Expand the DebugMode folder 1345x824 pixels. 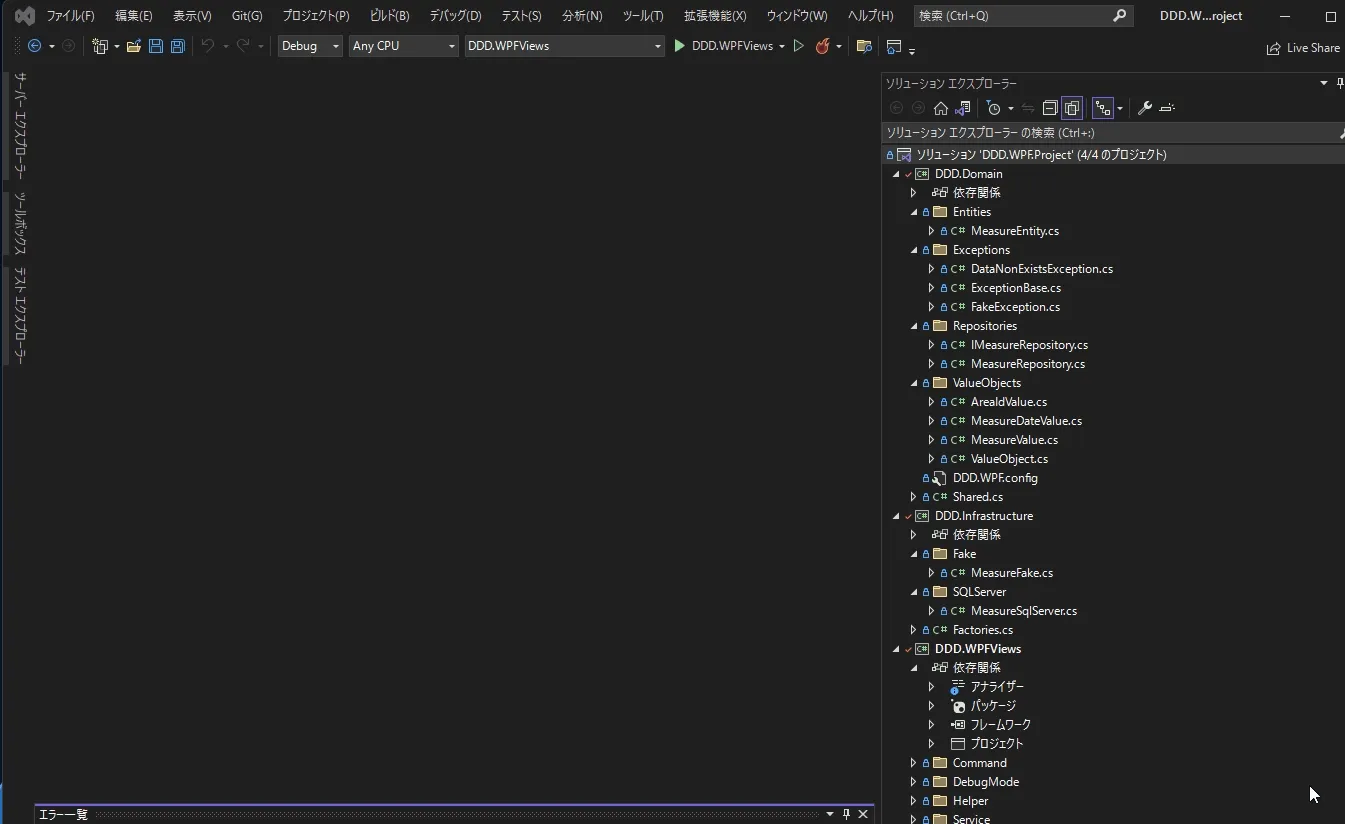click(x=913, y=782)
